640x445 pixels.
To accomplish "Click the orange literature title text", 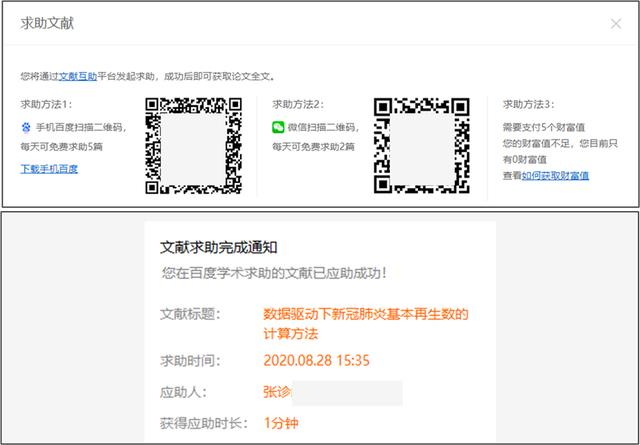I will click(x=365, y=322).
